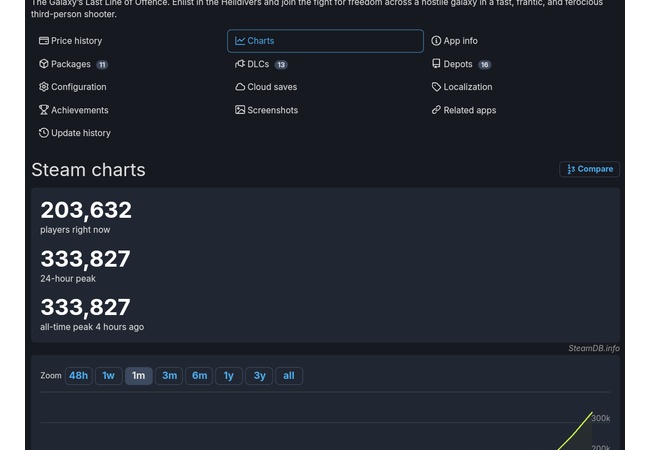Open the Screenshots page
The height and width of the screenshot is (450, 650).
[x=267, y=110]
